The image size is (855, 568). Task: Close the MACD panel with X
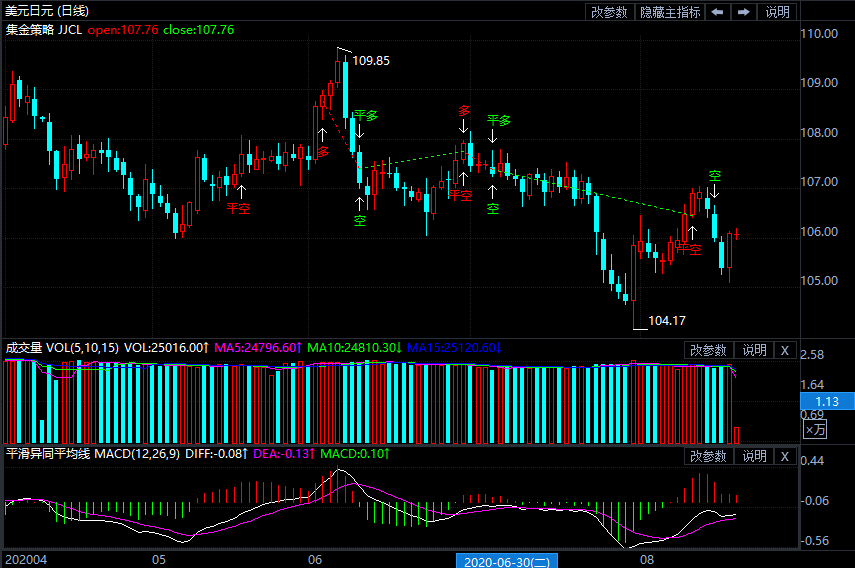click(x=785, y=456)
